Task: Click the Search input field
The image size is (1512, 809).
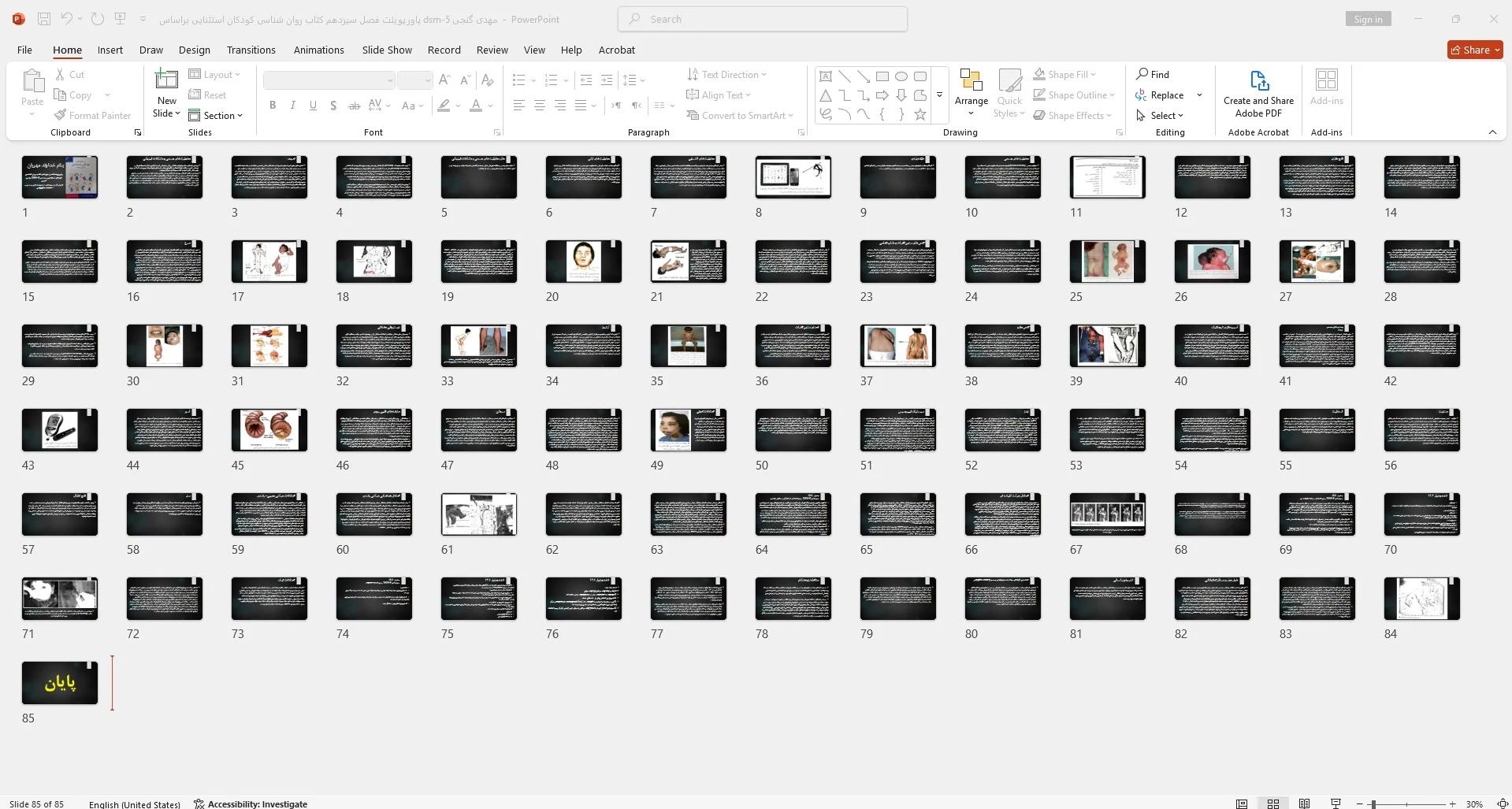Action: pyautogui.click(x=763, y=19)
